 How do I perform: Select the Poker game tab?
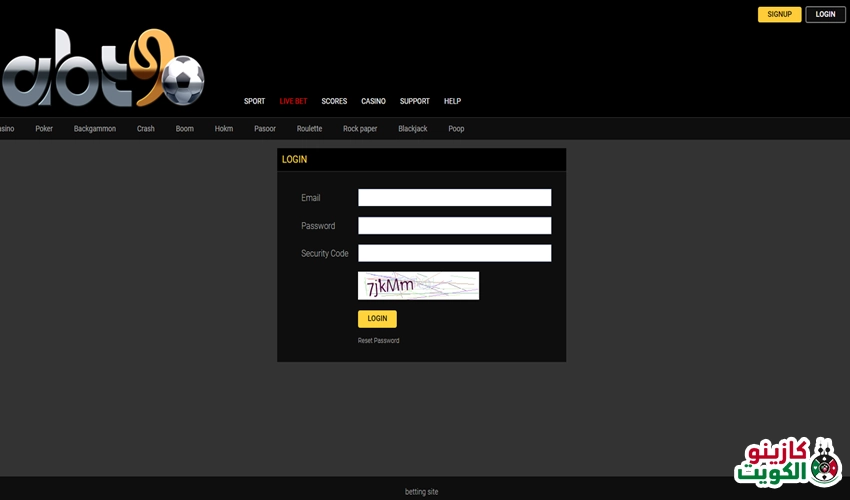click(44, 129)
